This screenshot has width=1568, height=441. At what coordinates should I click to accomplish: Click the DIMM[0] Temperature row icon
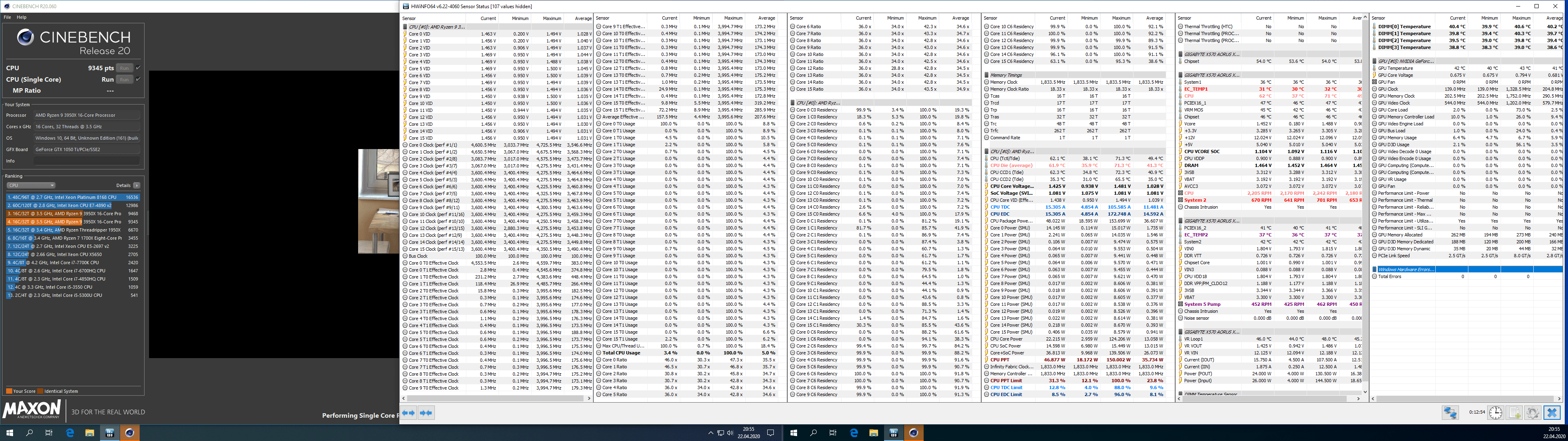[x=1374, y=27]
